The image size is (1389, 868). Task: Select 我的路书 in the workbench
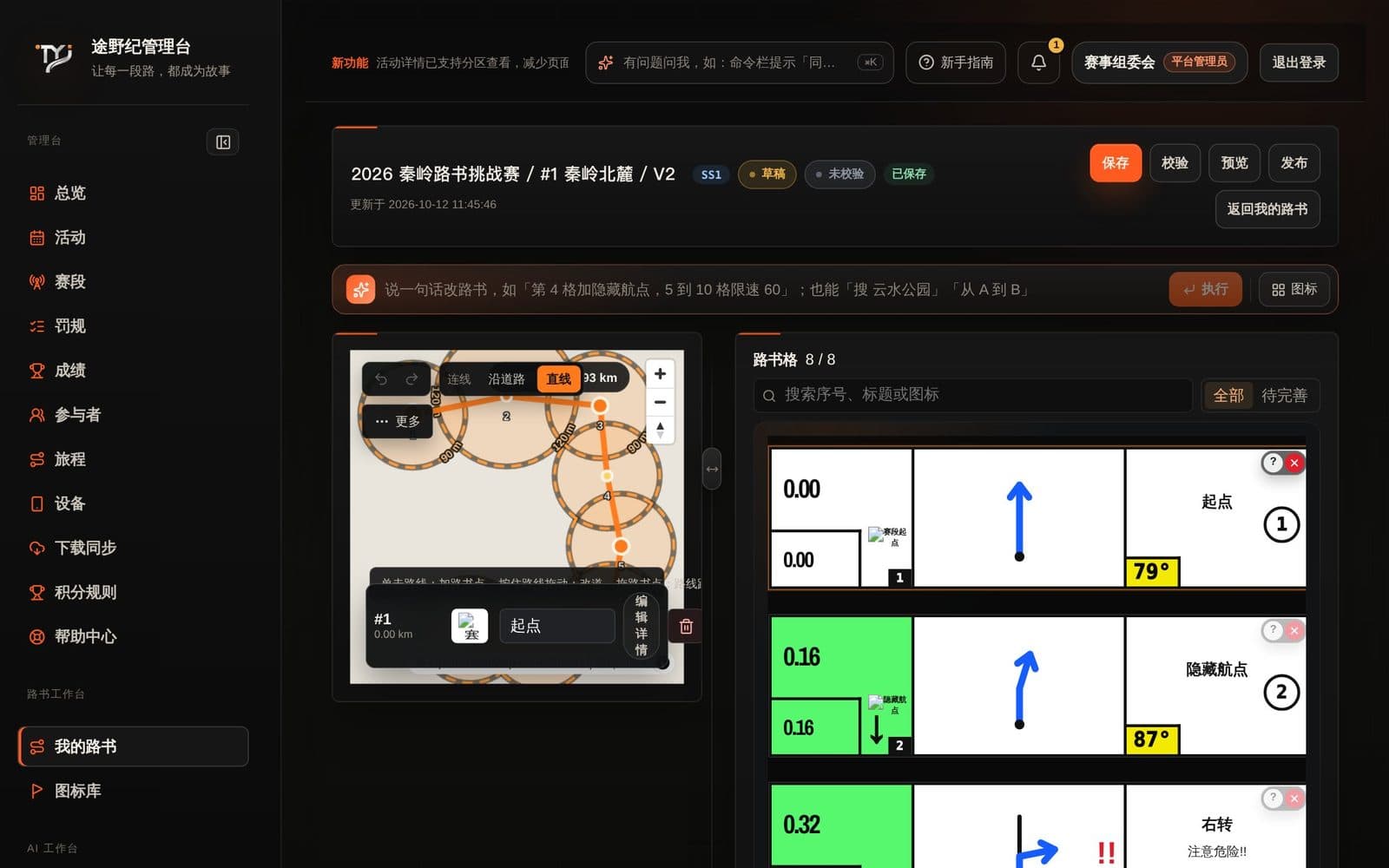coord(133,746)
